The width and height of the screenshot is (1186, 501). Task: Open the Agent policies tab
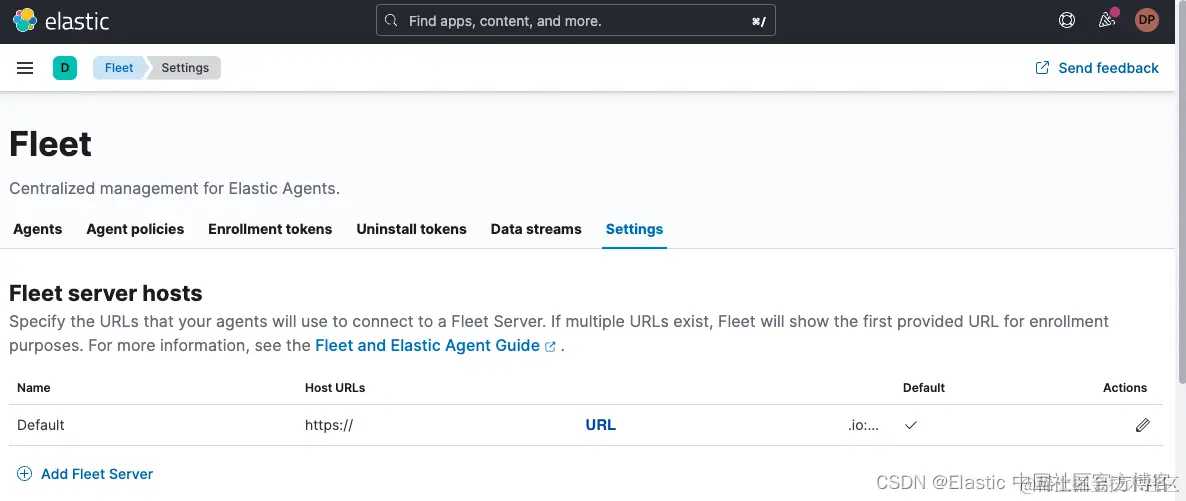[x=135, y=229]
